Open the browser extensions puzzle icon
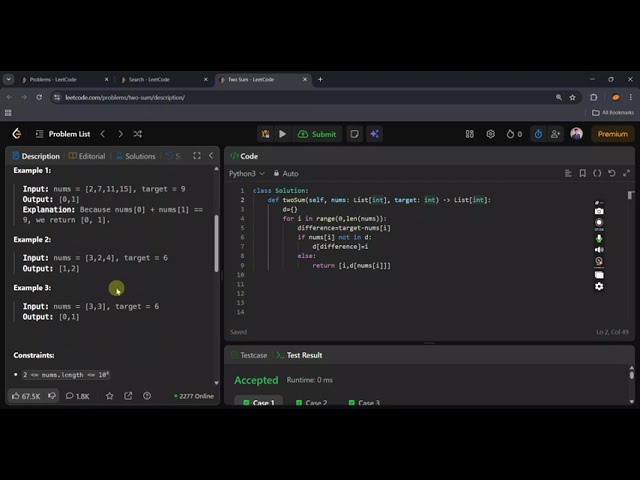The width and height of the screenshot is (640, 480). tap(593, 97)
